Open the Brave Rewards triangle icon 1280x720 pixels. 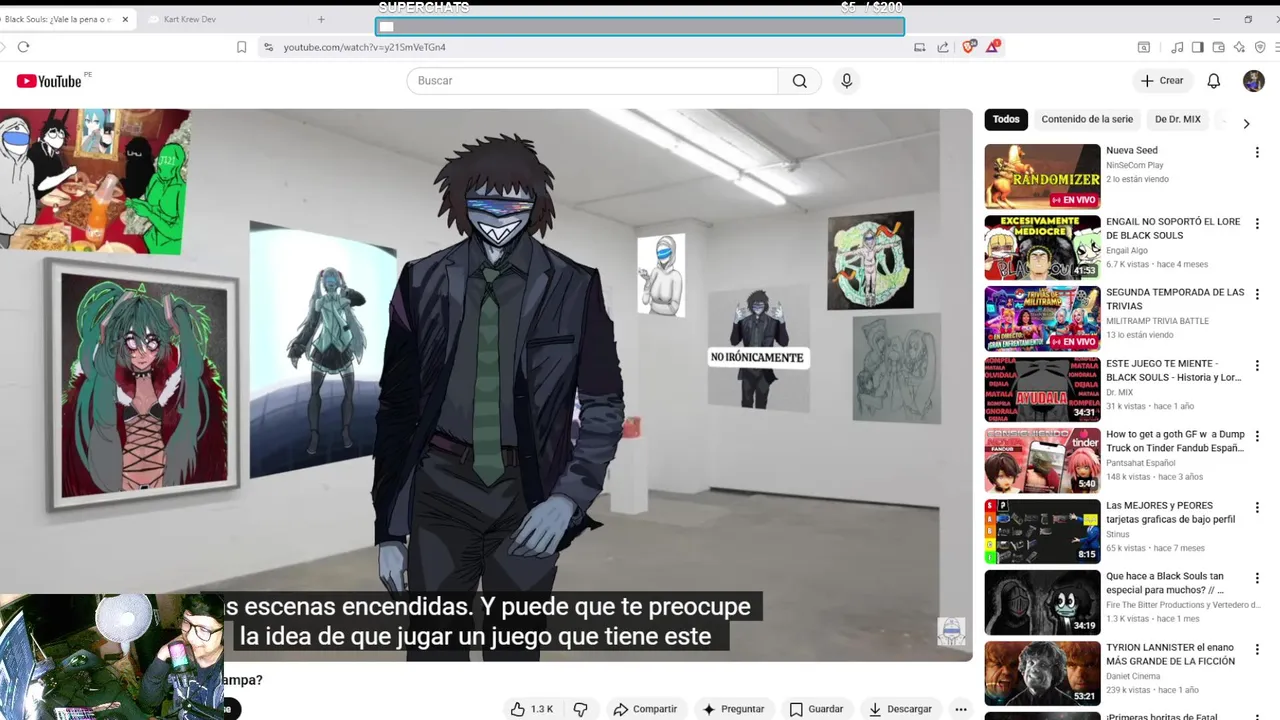click(x=992, y=46)
